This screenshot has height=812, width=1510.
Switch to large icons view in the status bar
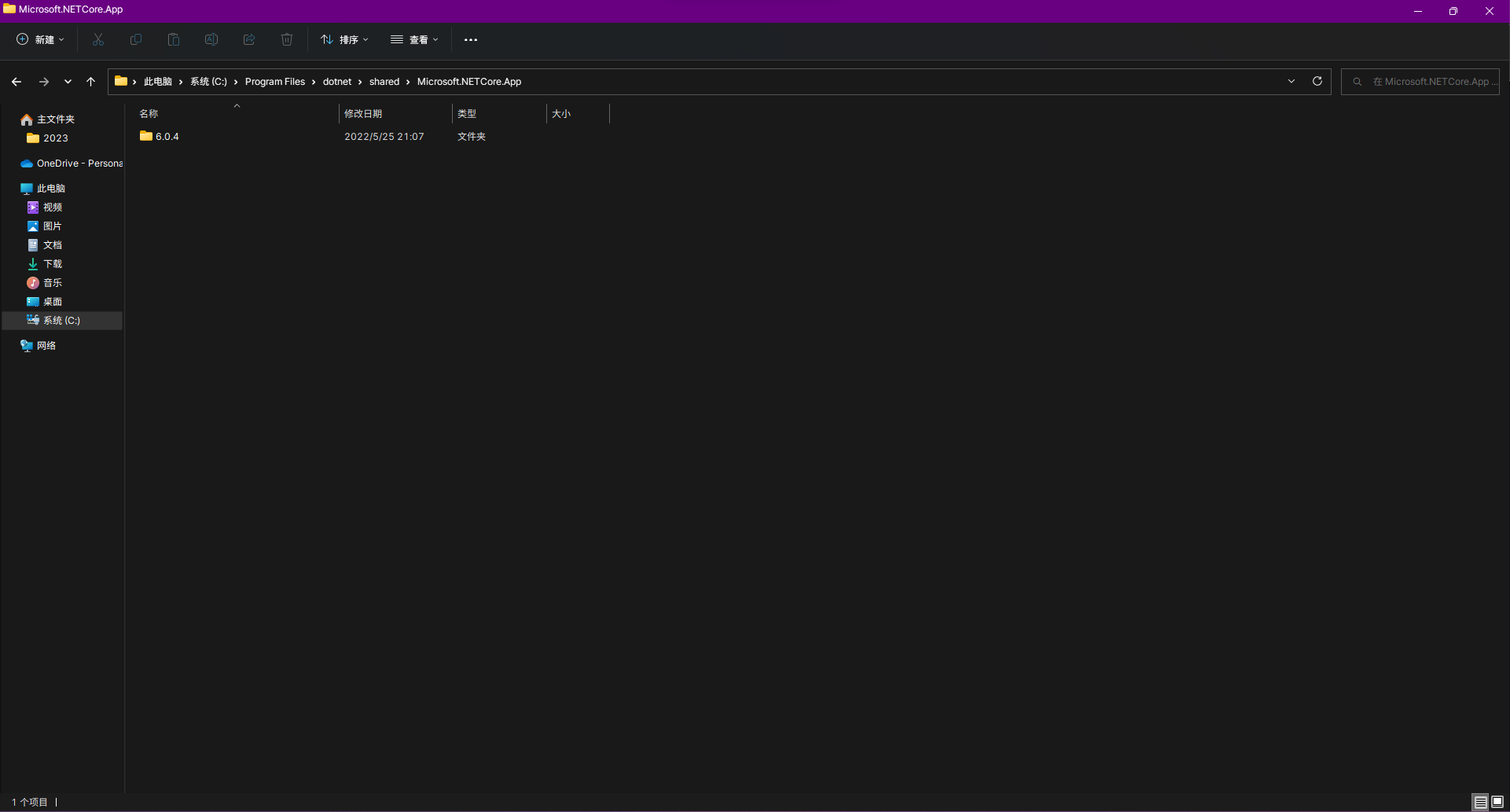(1498, 803)
